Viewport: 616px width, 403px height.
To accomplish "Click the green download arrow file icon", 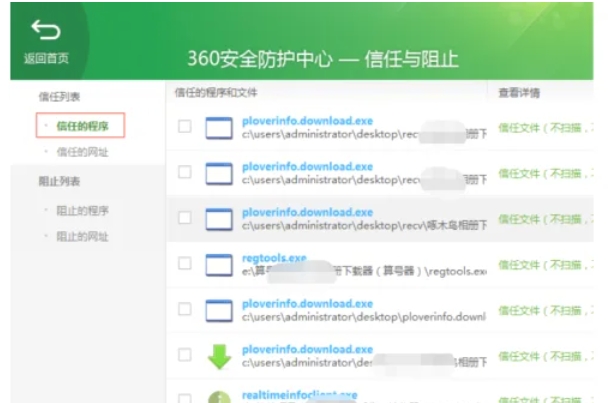I will [x=218, y=356].
